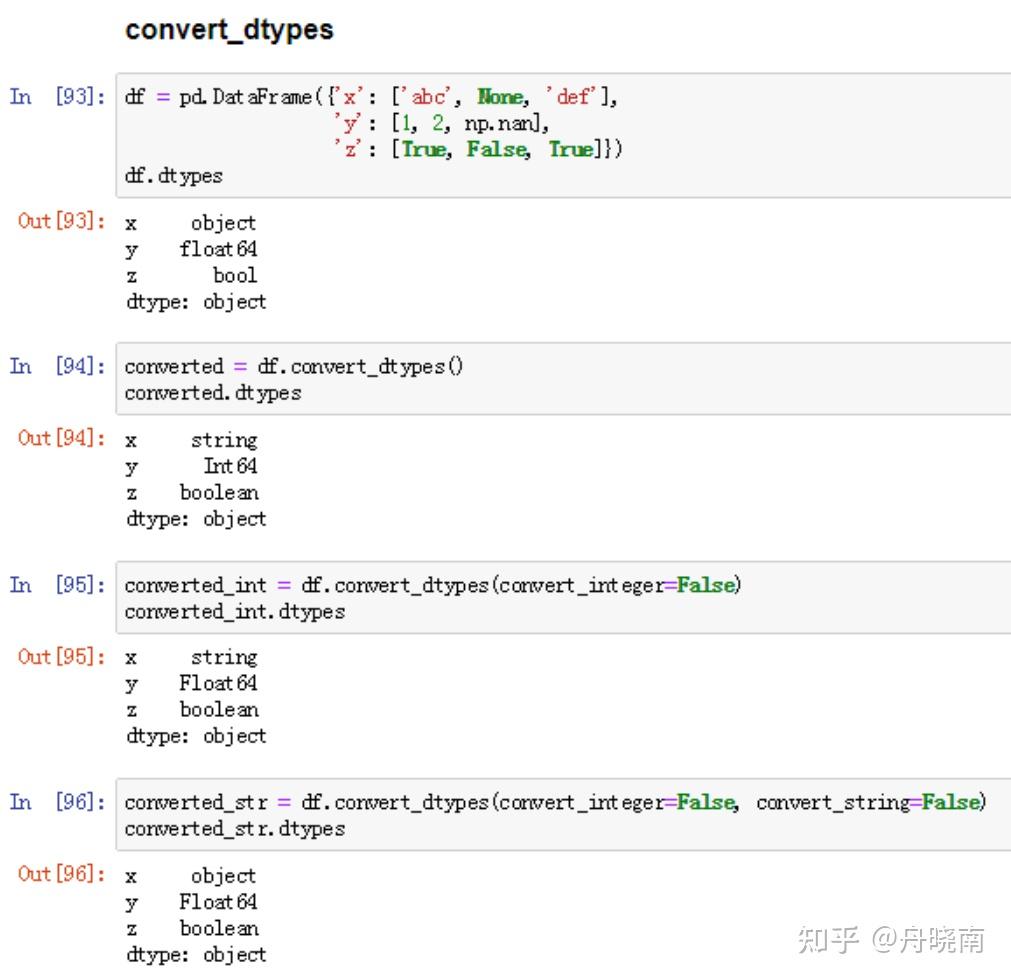Image resolution: width=1011 pixels, height=980 pixels.
Task: Select the Out[93] output prompt
Action: pos(61,222)
